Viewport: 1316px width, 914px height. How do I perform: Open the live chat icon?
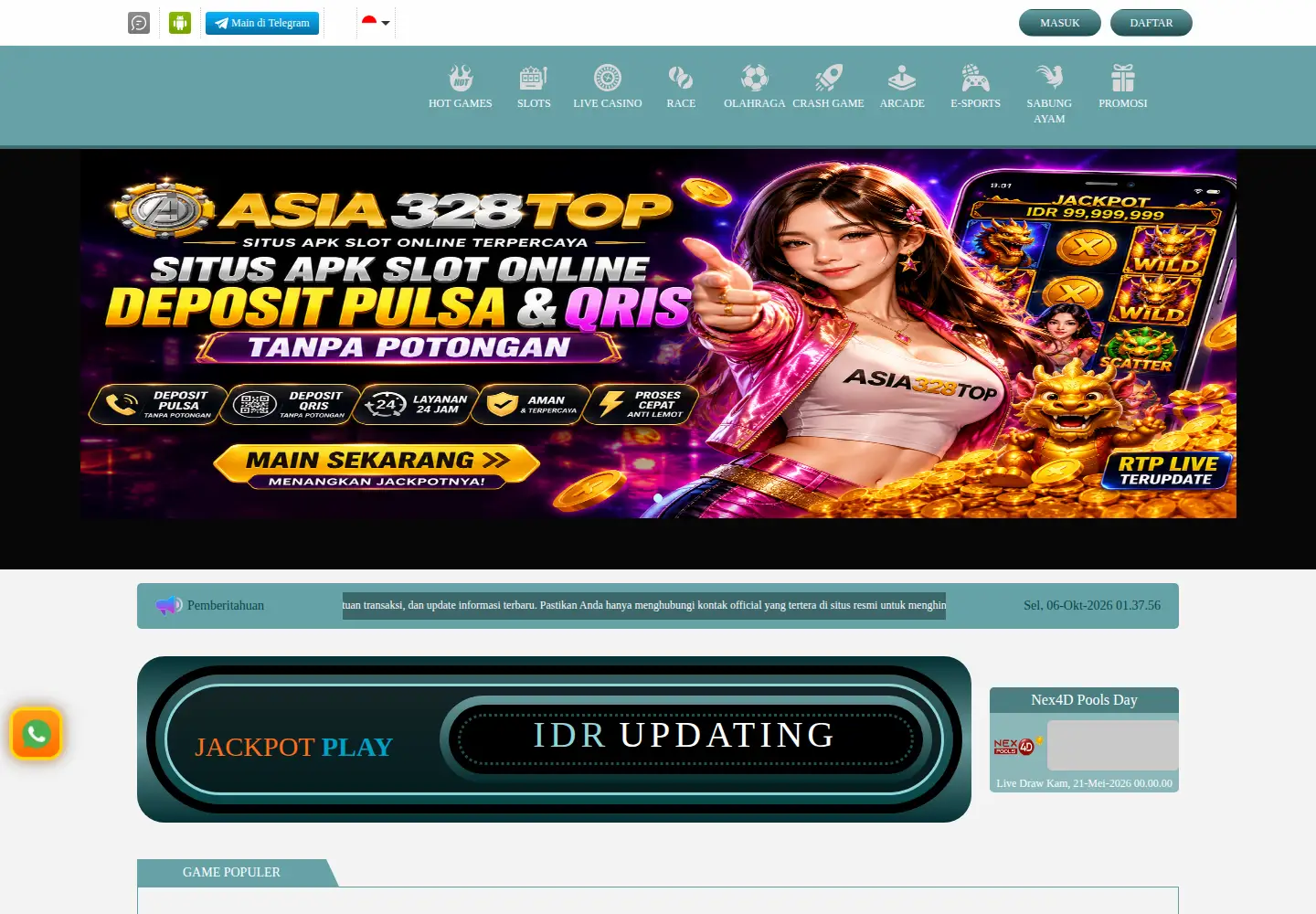coord(139,23)
